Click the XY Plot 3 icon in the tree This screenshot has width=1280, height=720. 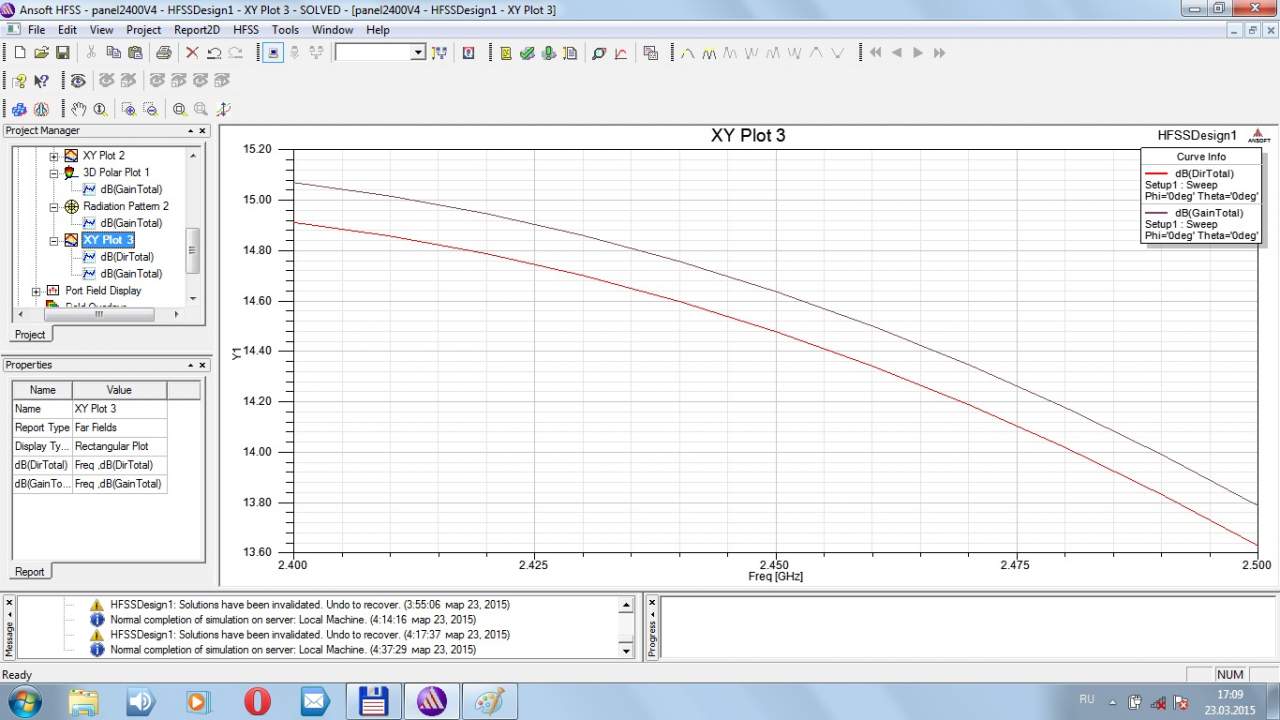click(x=71, y=240)
